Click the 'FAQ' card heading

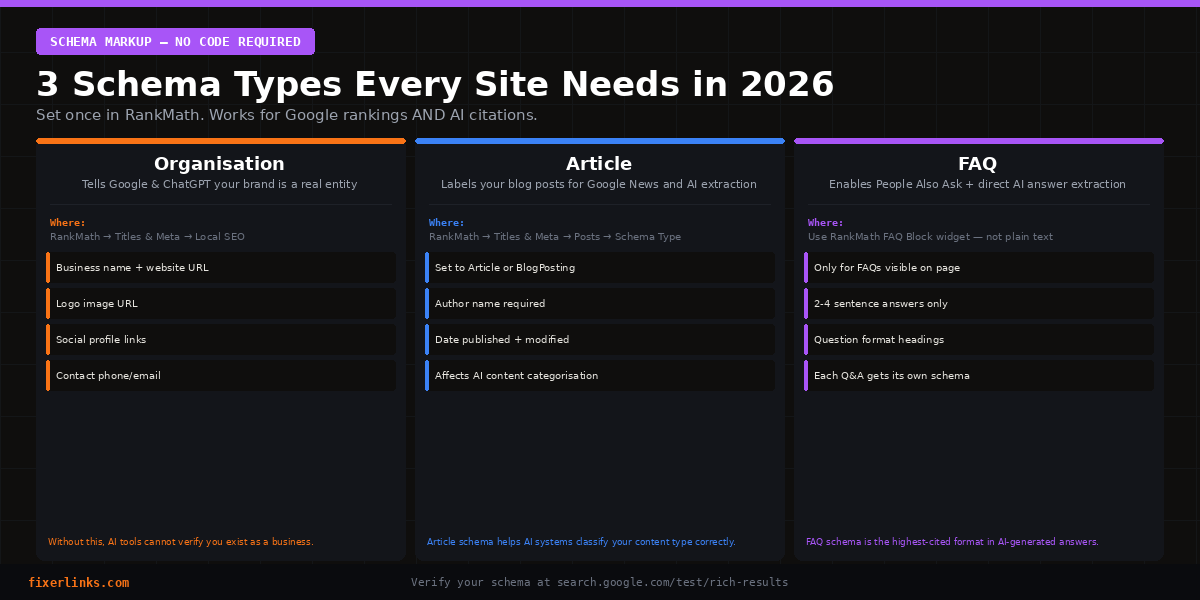[x=977, y=164]
